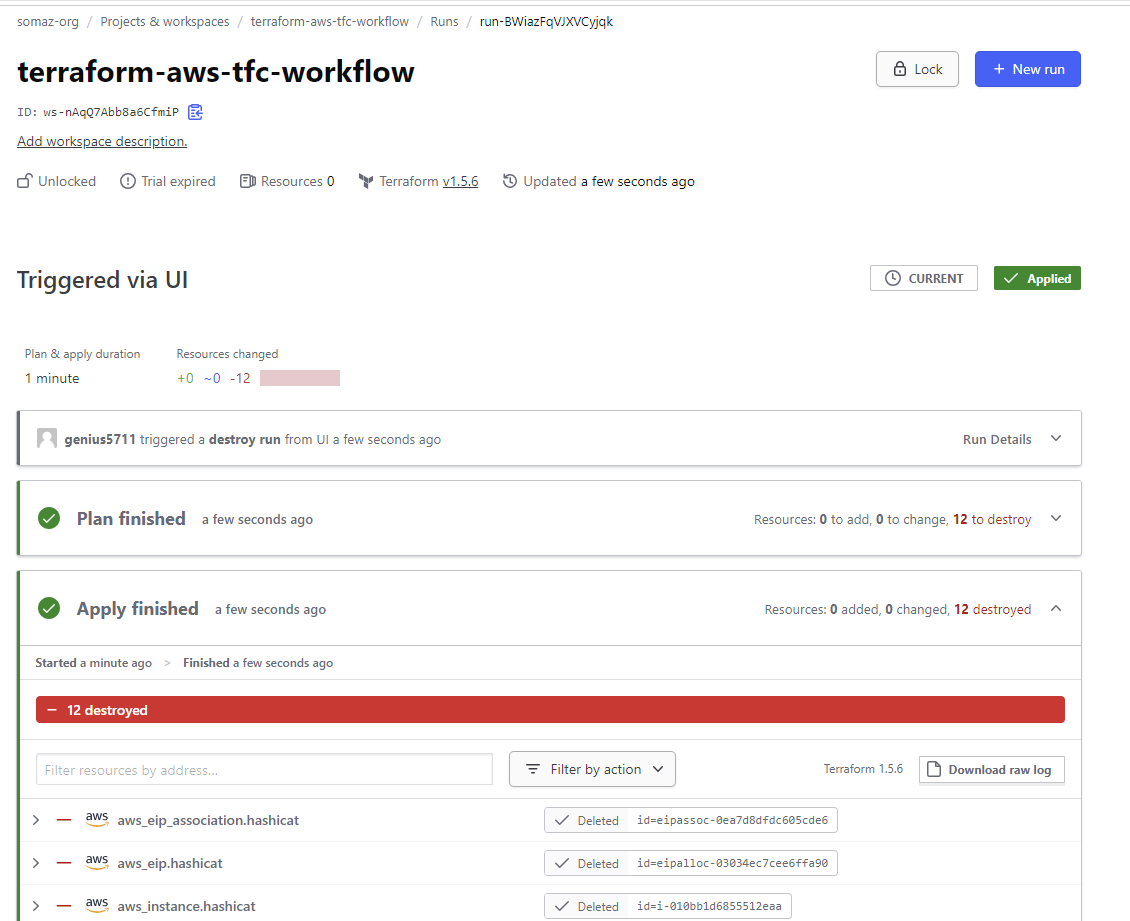Navigate to Runs breadcrumb
Viewport: 1130px width, 921px height.
(x=444, y=22)
